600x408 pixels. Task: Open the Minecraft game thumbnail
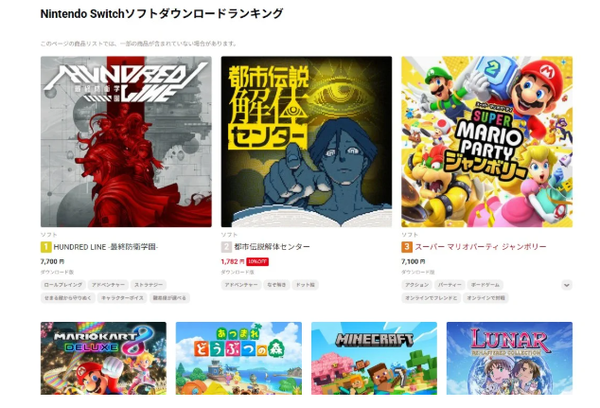[374, 358]
